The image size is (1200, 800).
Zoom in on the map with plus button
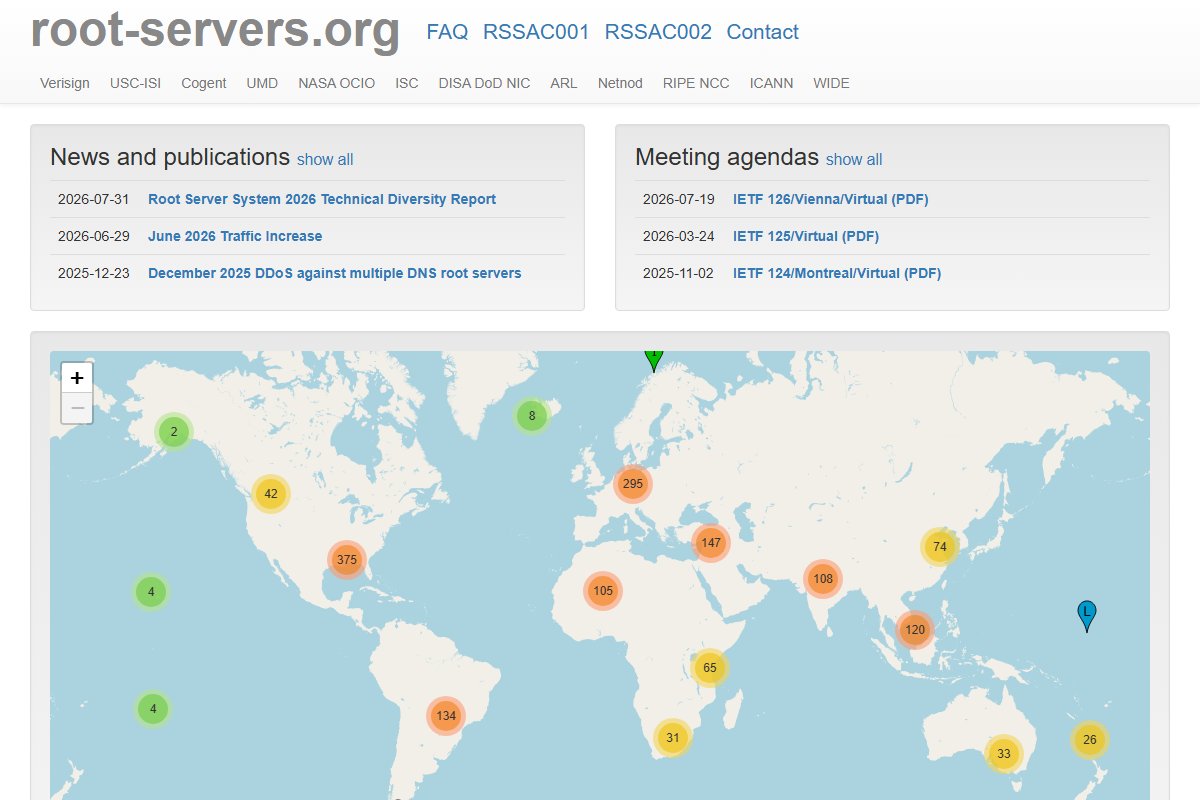[x=77, y=377]
